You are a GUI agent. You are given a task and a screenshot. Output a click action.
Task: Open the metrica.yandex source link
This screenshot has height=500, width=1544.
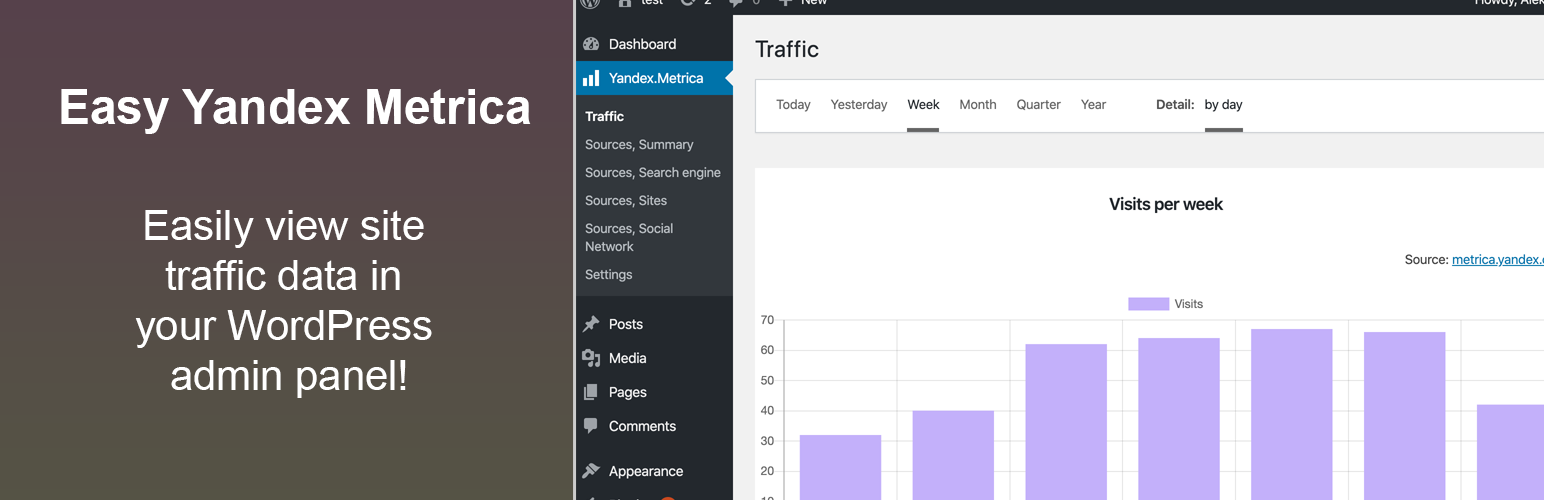pyautogui.click(x=1498, y=260)
